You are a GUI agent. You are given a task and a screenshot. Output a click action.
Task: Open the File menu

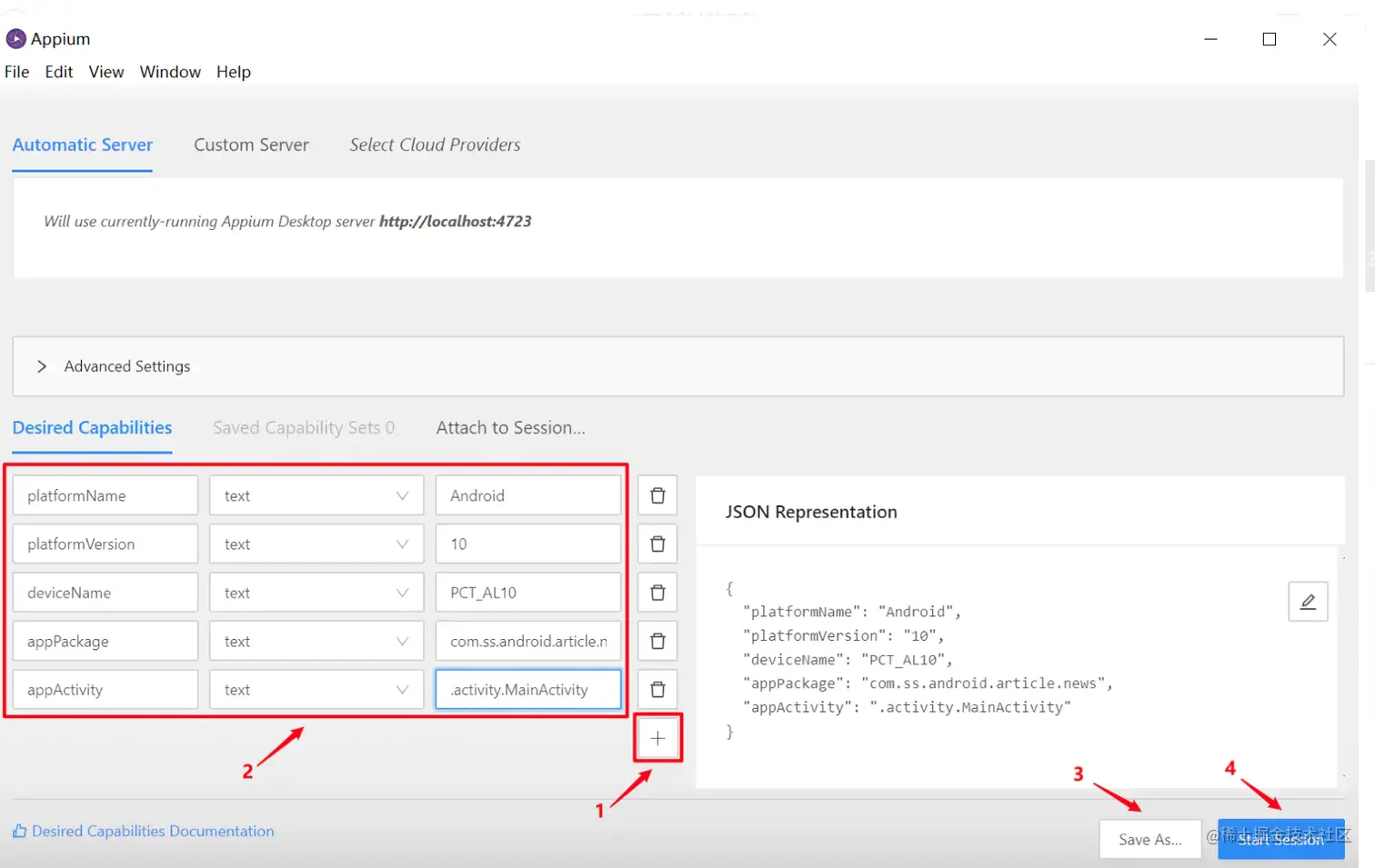17,72
